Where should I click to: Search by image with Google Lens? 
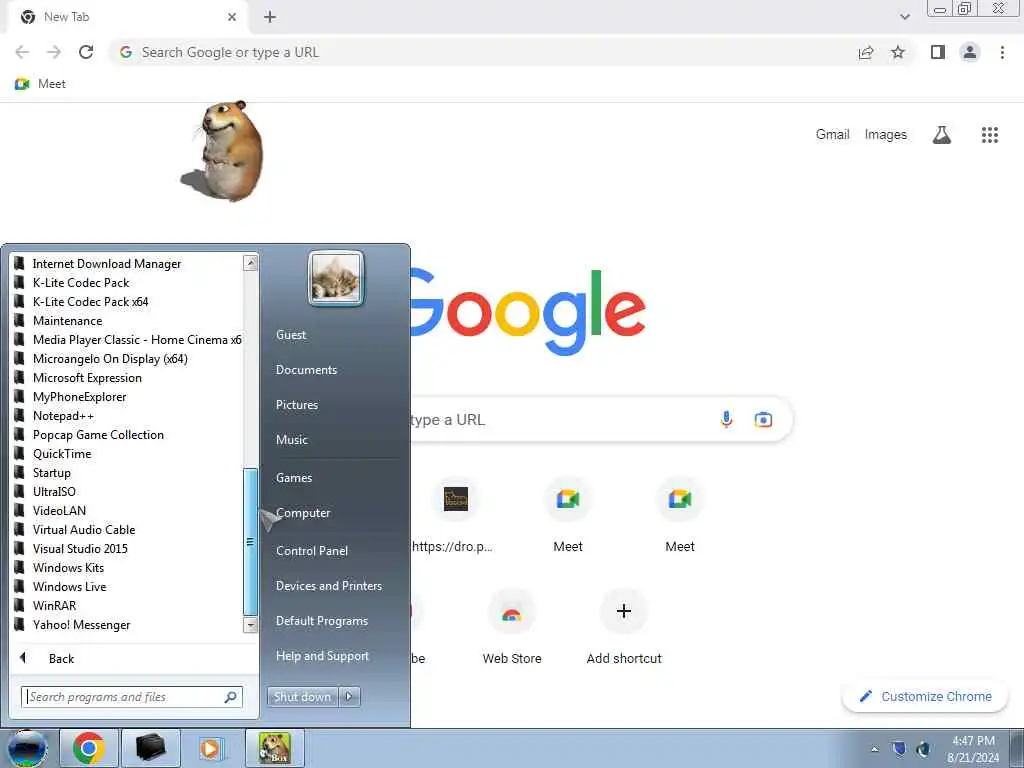(x=763, y=419)
